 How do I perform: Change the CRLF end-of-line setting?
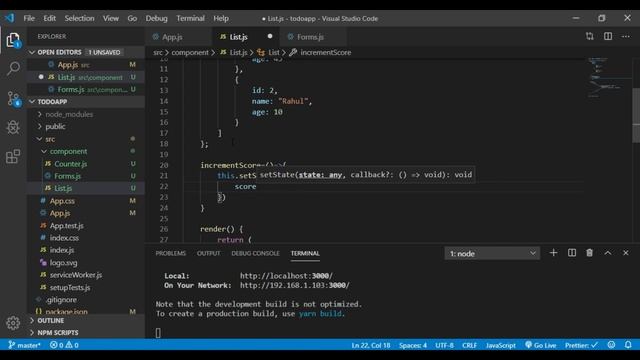[x=469, y=345]
